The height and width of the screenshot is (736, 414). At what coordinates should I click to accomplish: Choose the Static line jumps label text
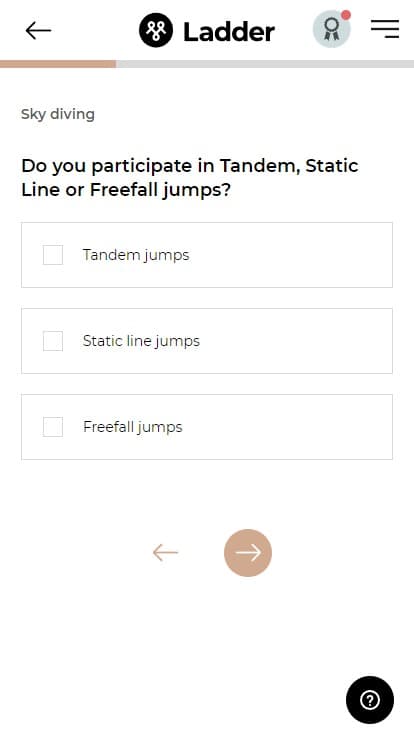141,341
